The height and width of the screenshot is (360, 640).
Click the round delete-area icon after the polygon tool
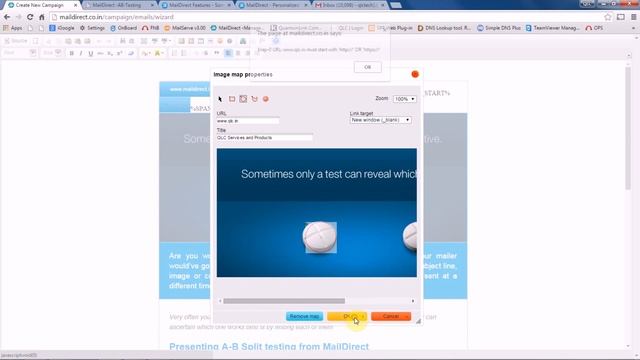point(266,99)
